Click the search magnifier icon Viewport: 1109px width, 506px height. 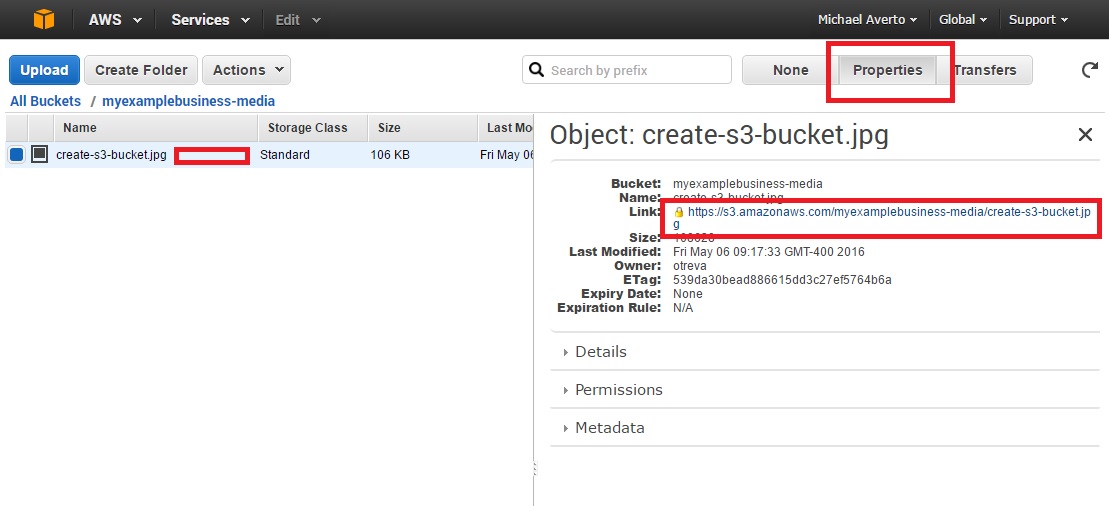(537, 69)
